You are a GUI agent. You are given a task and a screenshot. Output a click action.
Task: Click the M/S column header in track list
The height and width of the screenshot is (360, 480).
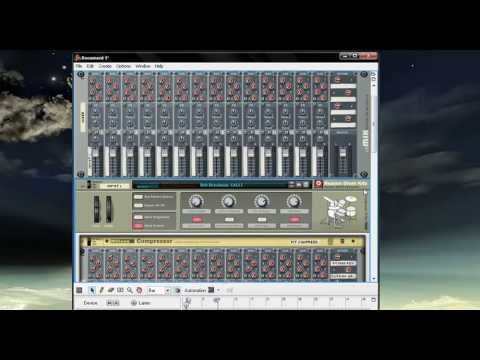click(x=113, y=303)
